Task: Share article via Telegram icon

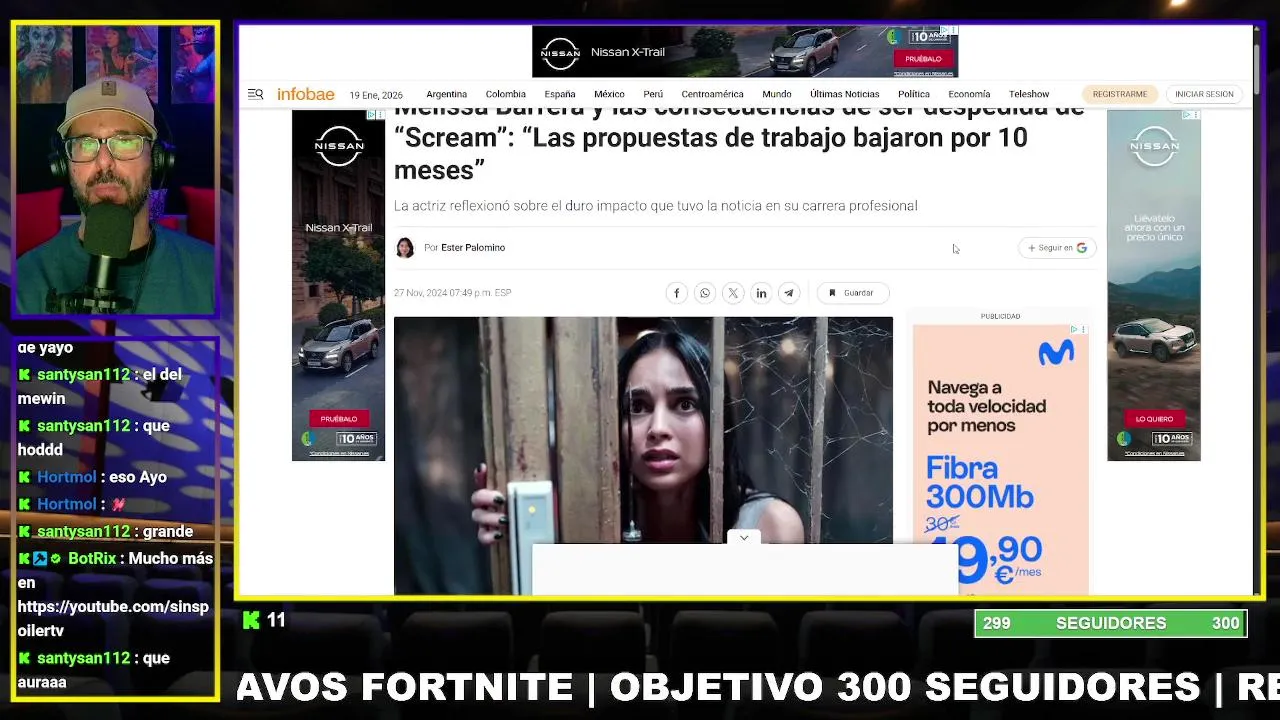Action: [789, 293]
